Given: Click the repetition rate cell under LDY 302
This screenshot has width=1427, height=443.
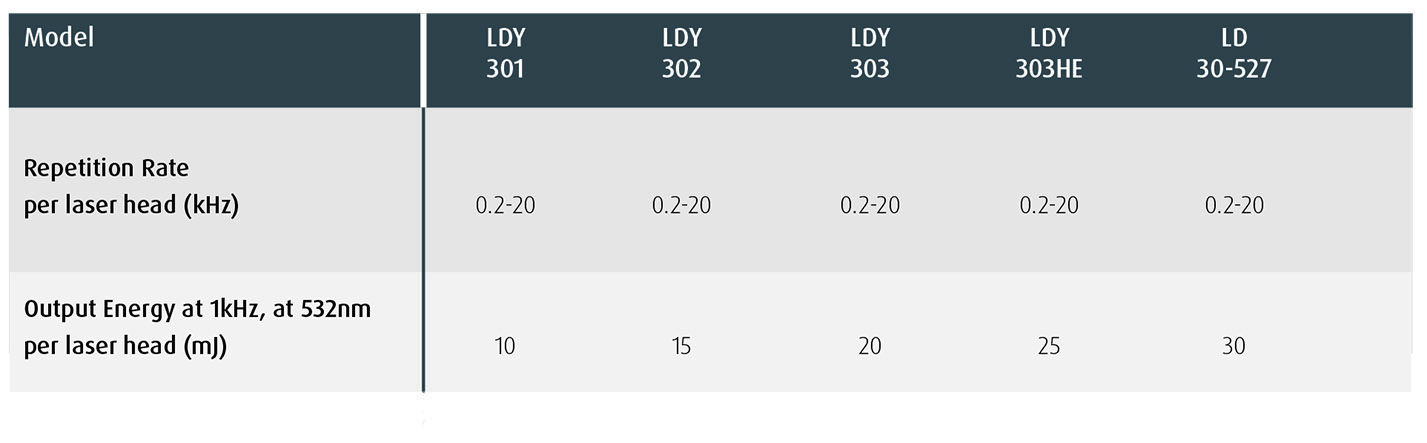Looking at the screenshot, I should 682,205.
